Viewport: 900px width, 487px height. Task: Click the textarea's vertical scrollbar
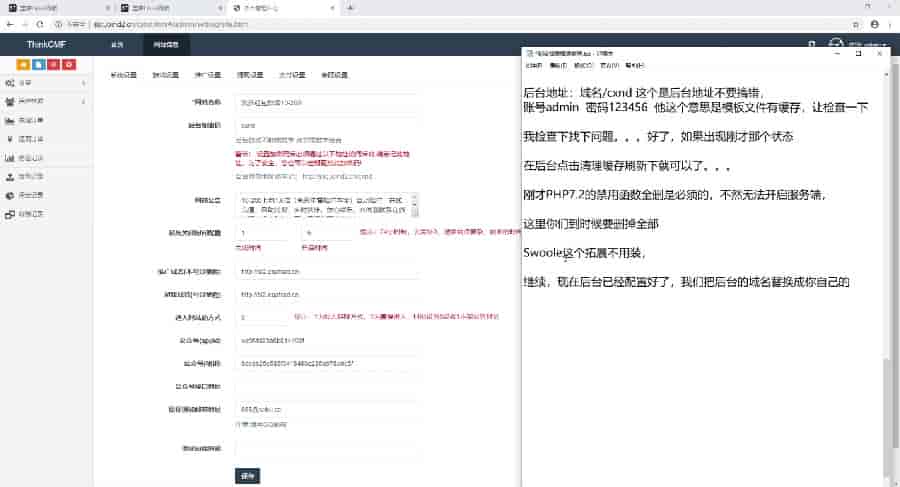click(x=415, y=205)
